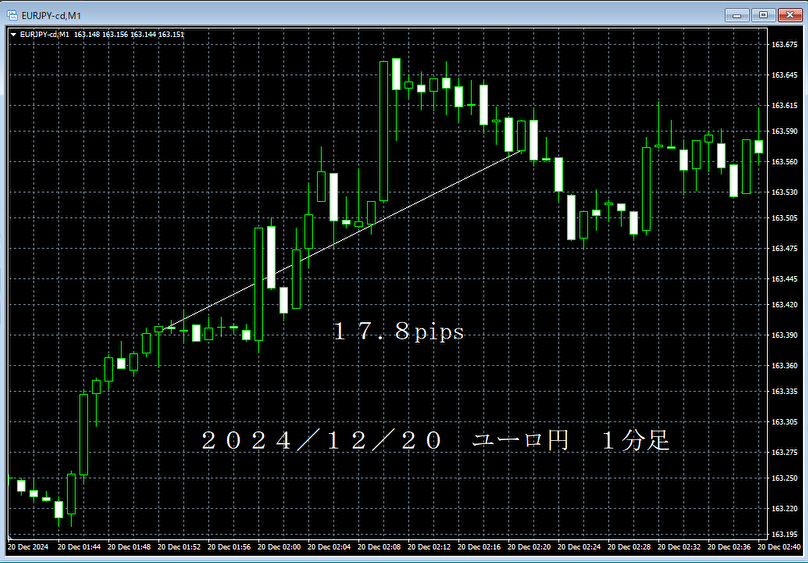This screenshot has width=808, height=563.
Task: Click the '20 Dec 02:04' time axis label
Action: [329, 547]
